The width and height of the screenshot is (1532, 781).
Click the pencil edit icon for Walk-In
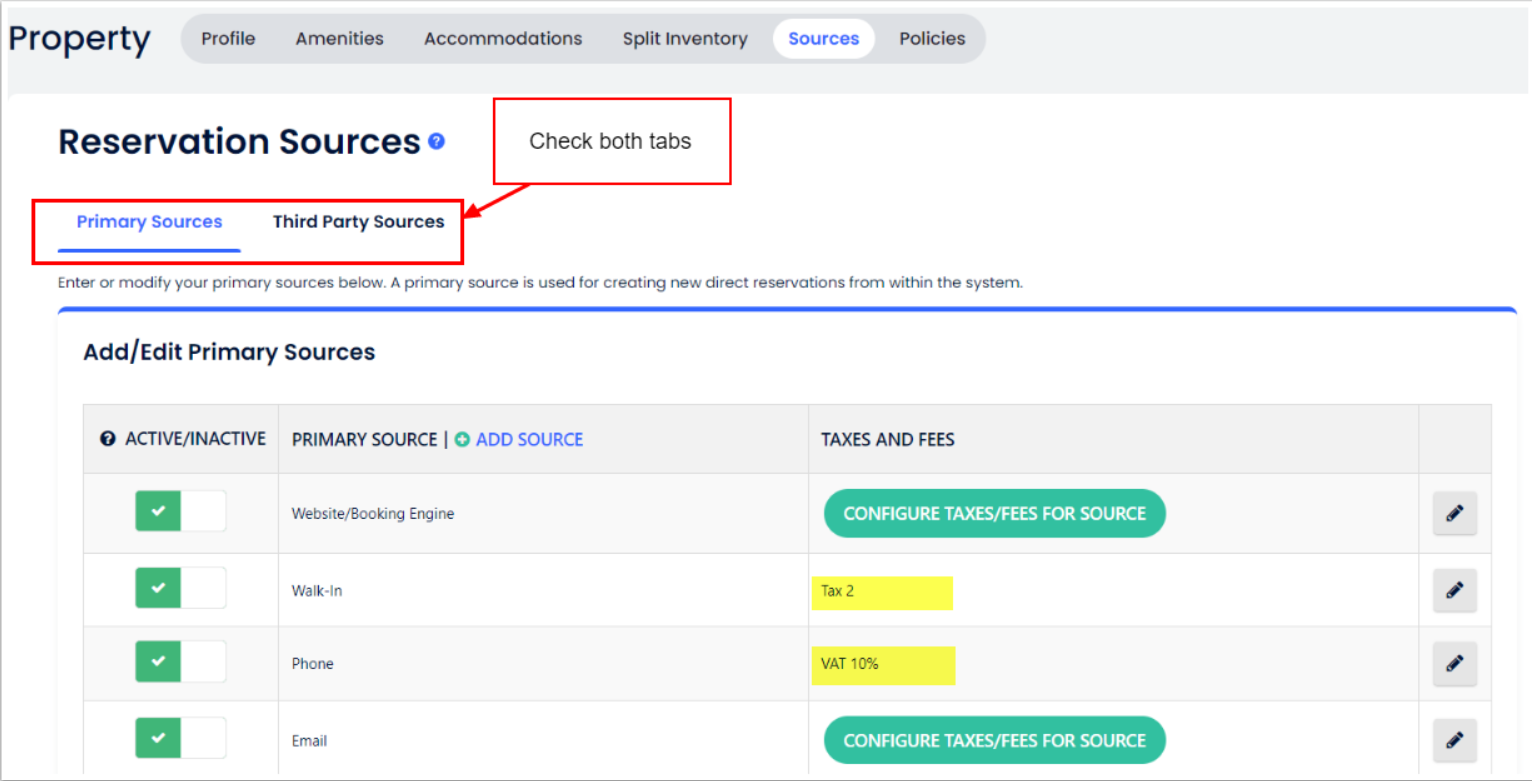pos(1454,591)
